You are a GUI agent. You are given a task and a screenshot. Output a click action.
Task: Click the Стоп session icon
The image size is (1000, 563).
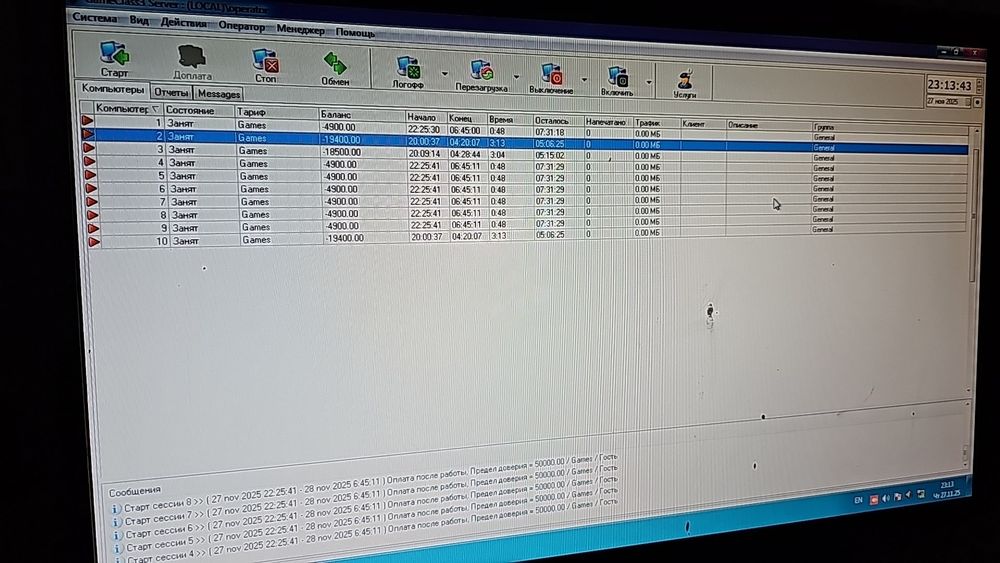(265, 61)
